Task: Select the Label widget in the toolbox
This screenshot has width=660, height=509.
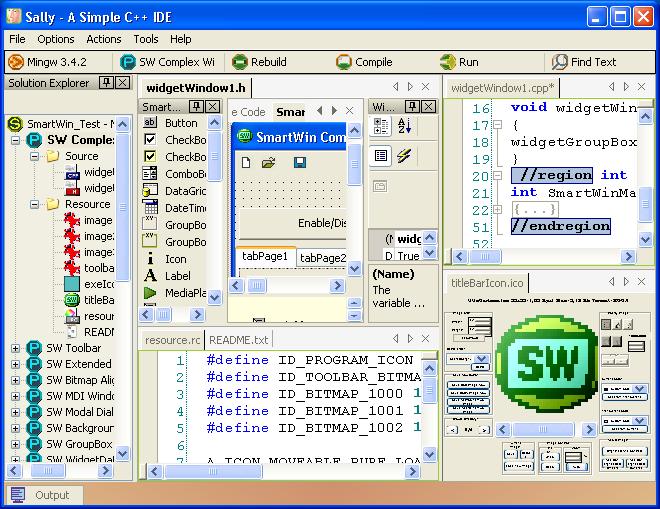Action: 177,276
